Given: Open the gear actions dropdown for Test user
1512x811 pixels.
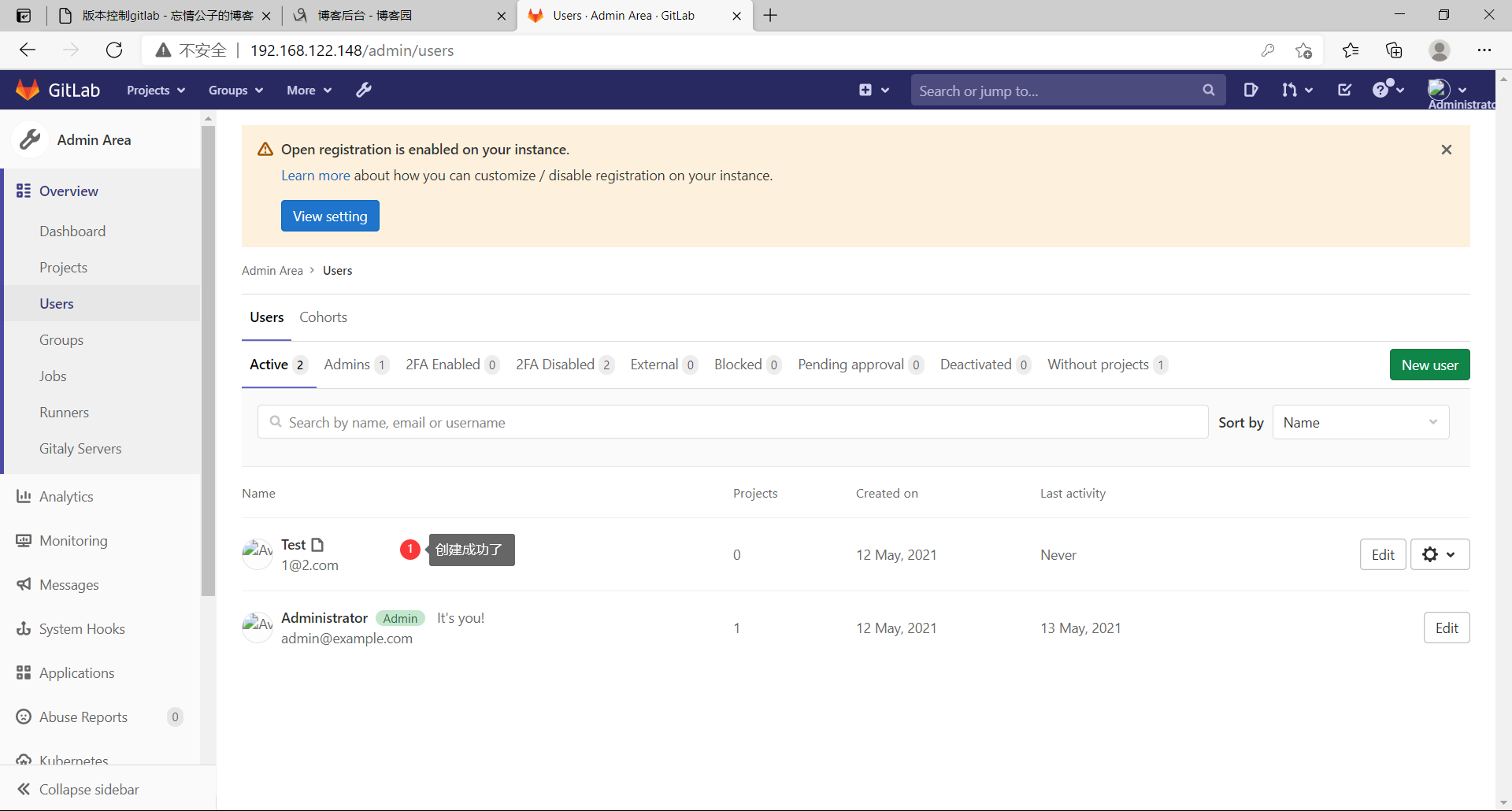Looking at the screenshot, I should [1440, 554].
